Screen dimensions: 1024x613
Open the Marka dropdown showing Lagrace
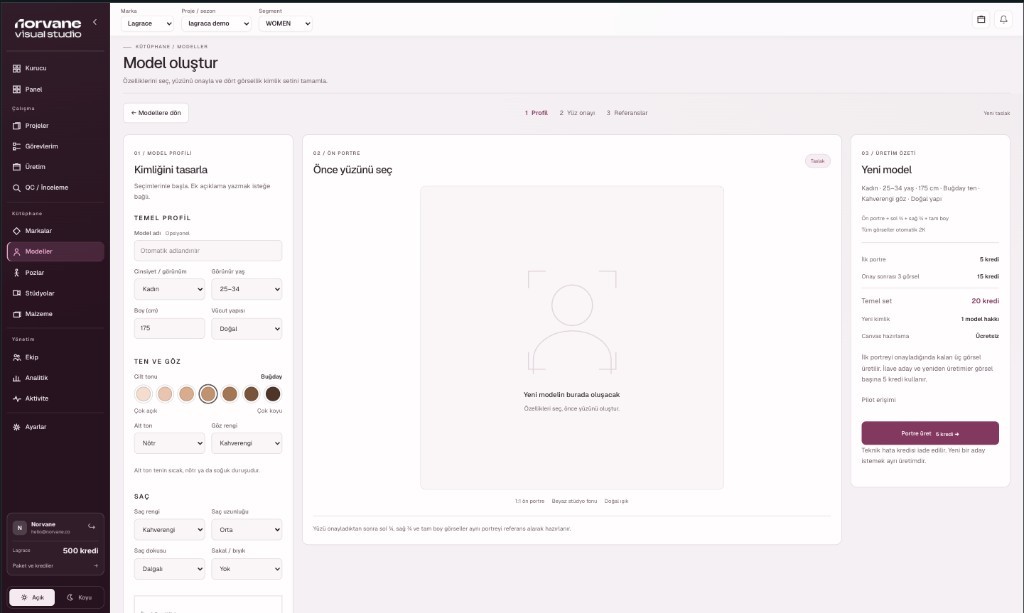148,24
